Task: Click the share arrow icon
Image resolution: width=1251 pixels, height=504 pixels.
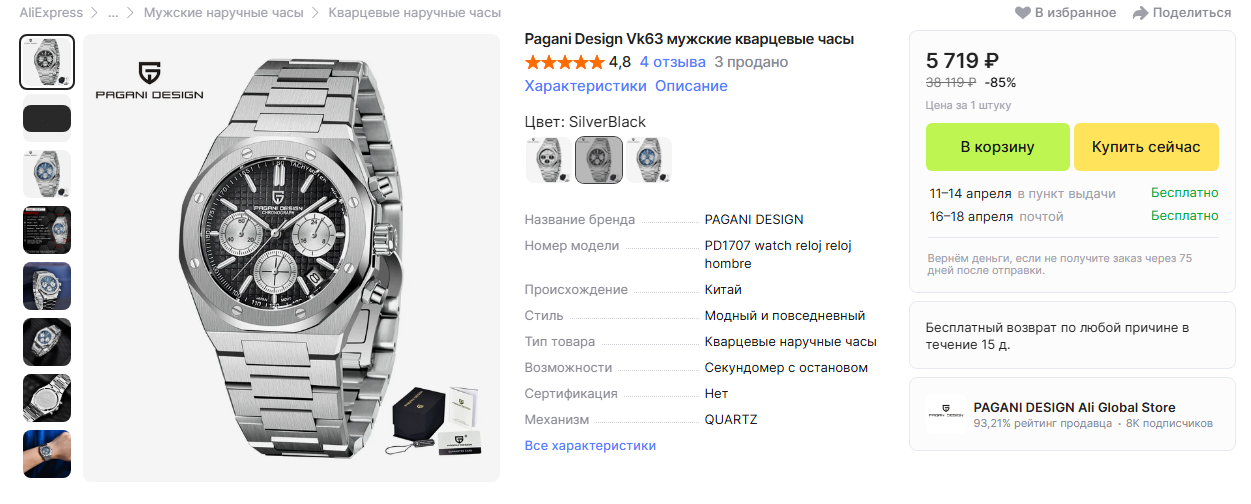Action: click(x=1140, y=13)
